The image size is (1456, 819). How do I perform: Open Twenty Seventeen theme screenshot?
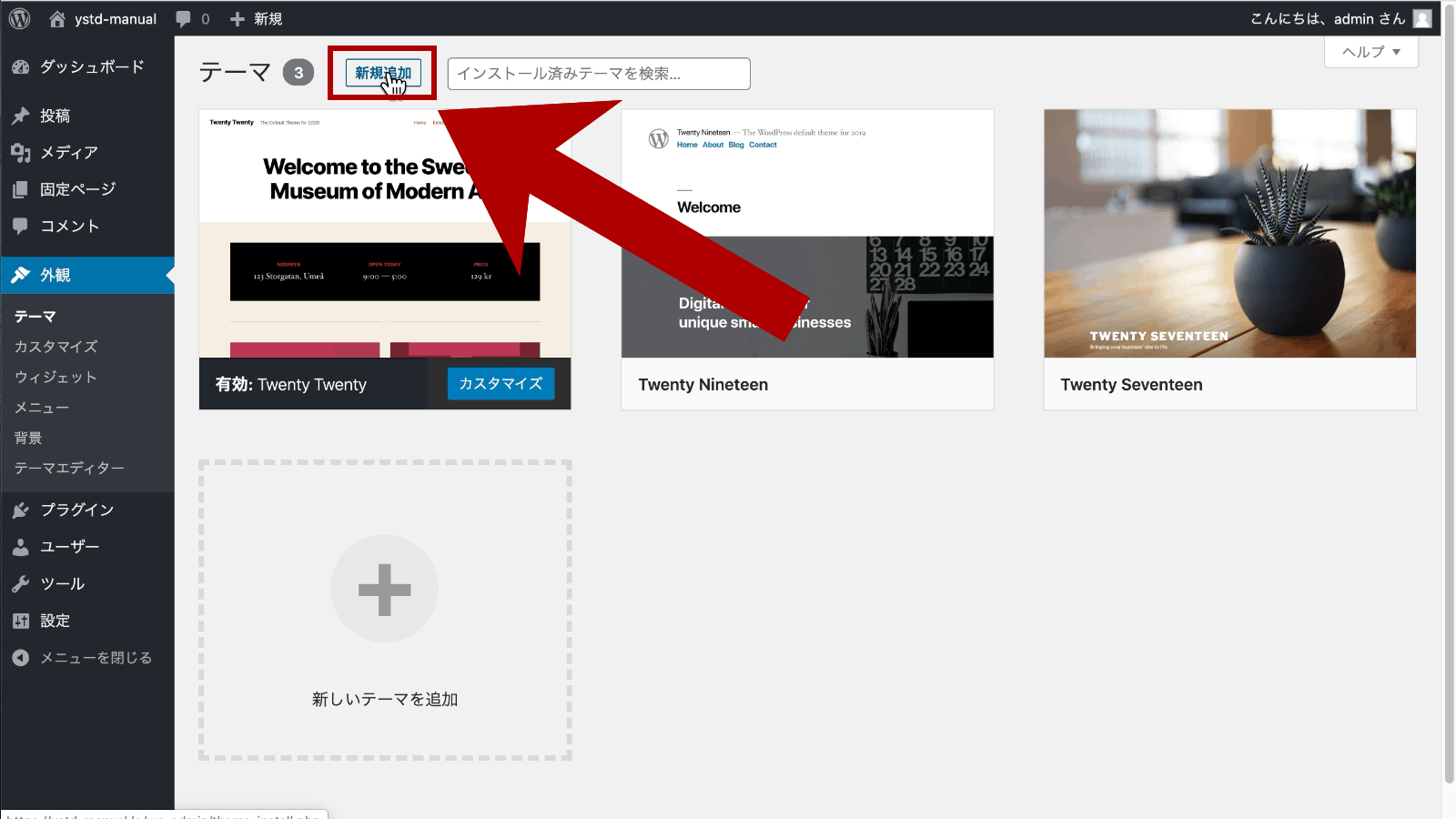pos(1230,234)
